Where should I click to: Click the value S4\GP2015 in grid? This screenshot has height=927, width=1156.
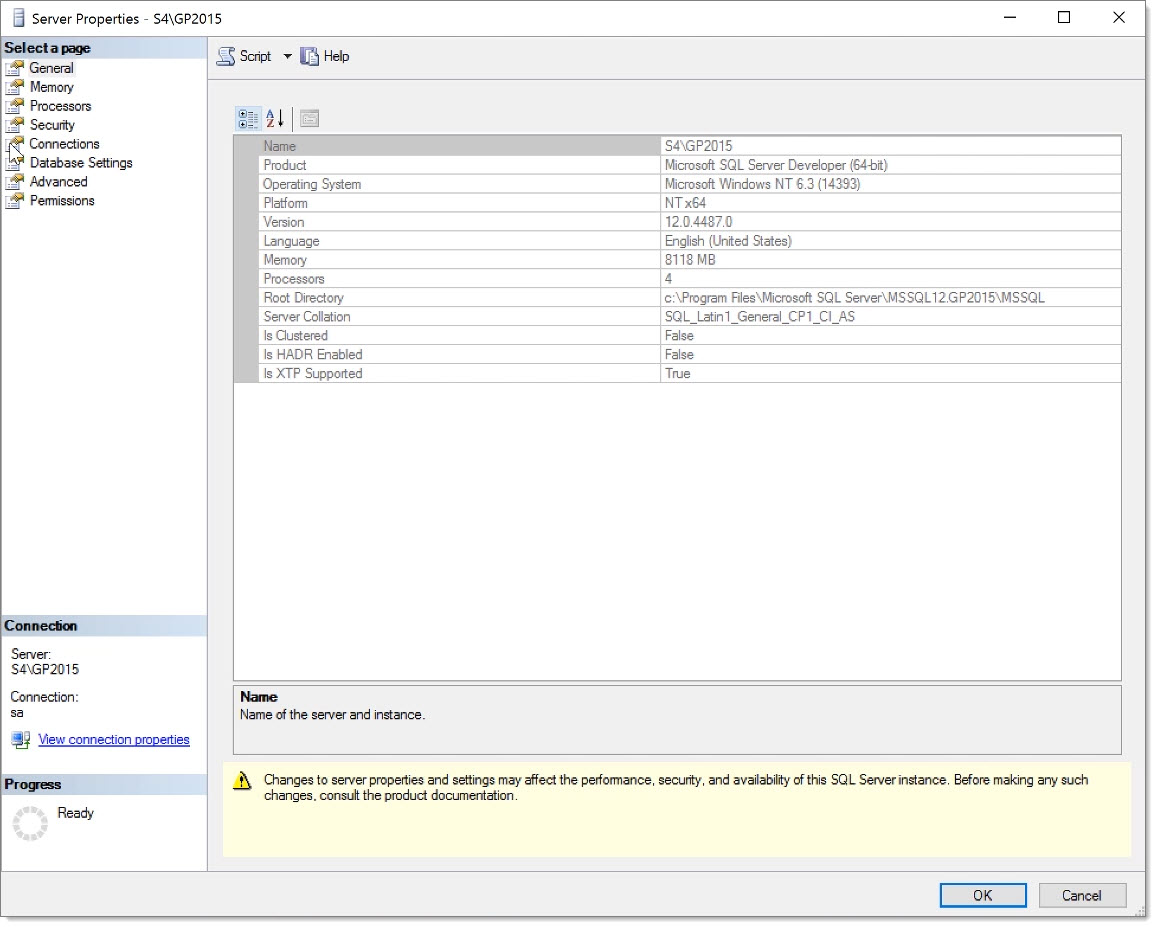coord(698,146)
